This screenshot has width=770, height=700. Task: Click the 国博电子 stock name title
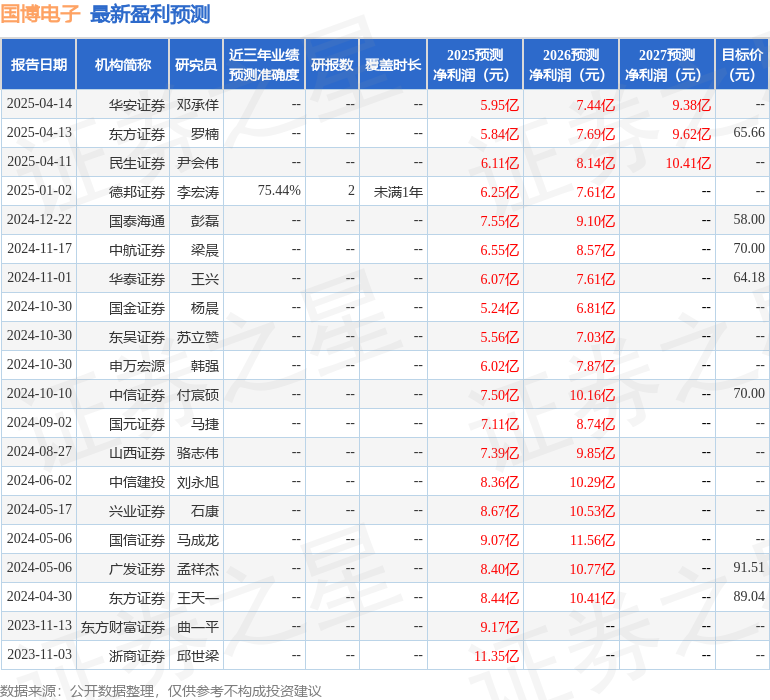tap(41, 14)
